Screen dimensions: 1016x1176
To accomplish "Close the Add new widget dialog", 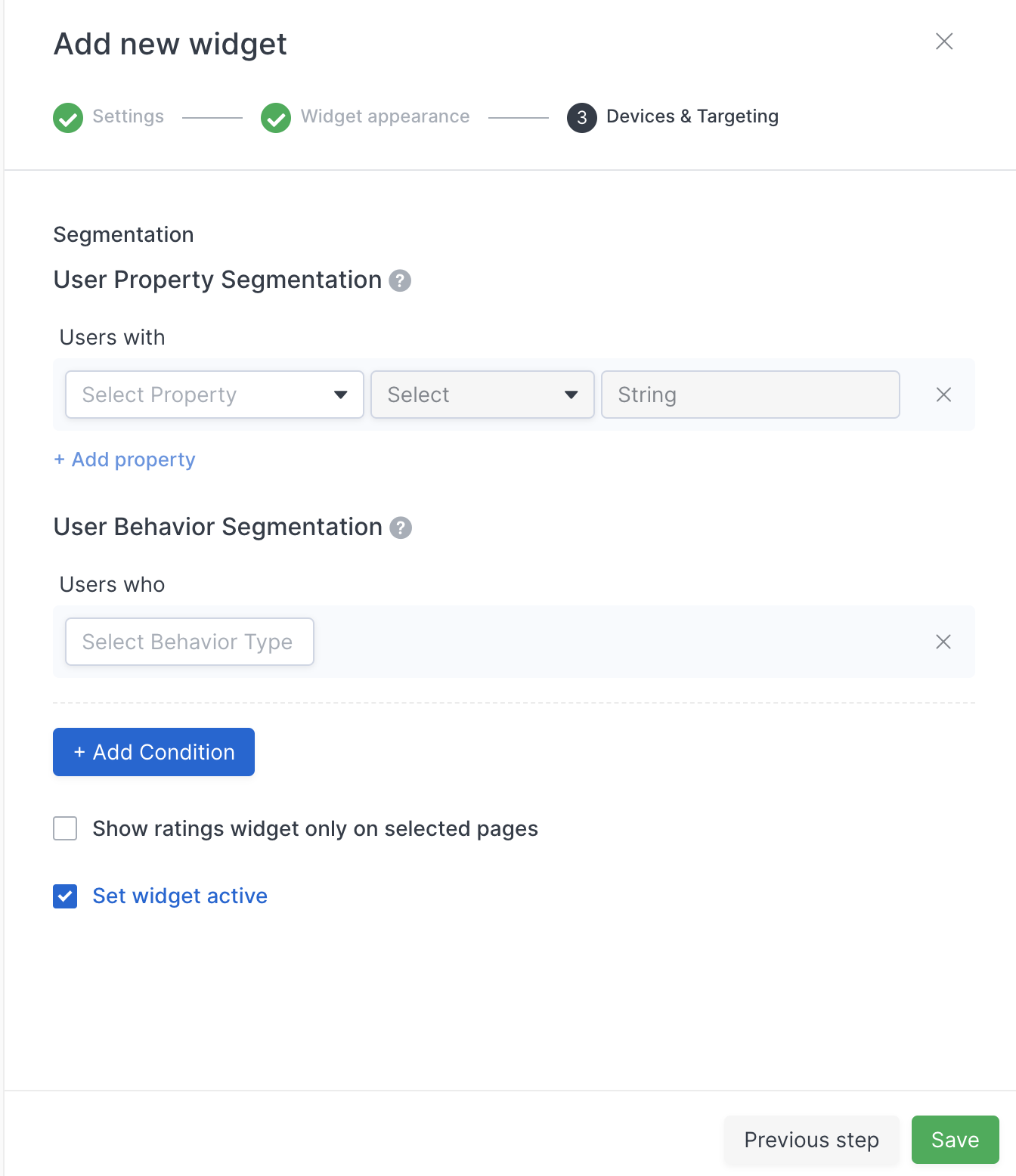I will (x=944, y=41).
